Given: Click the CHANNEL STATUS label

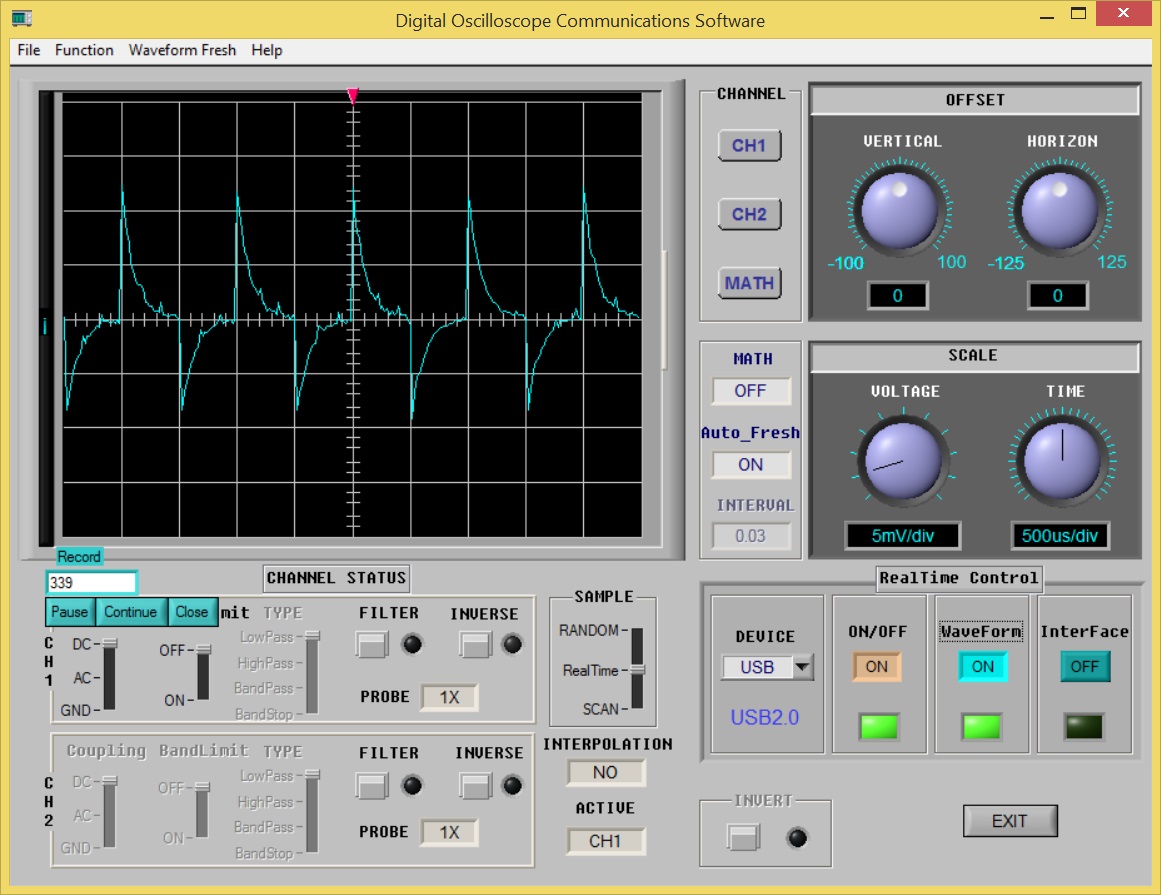Looking at the screenshot, I should coord(336,578).
